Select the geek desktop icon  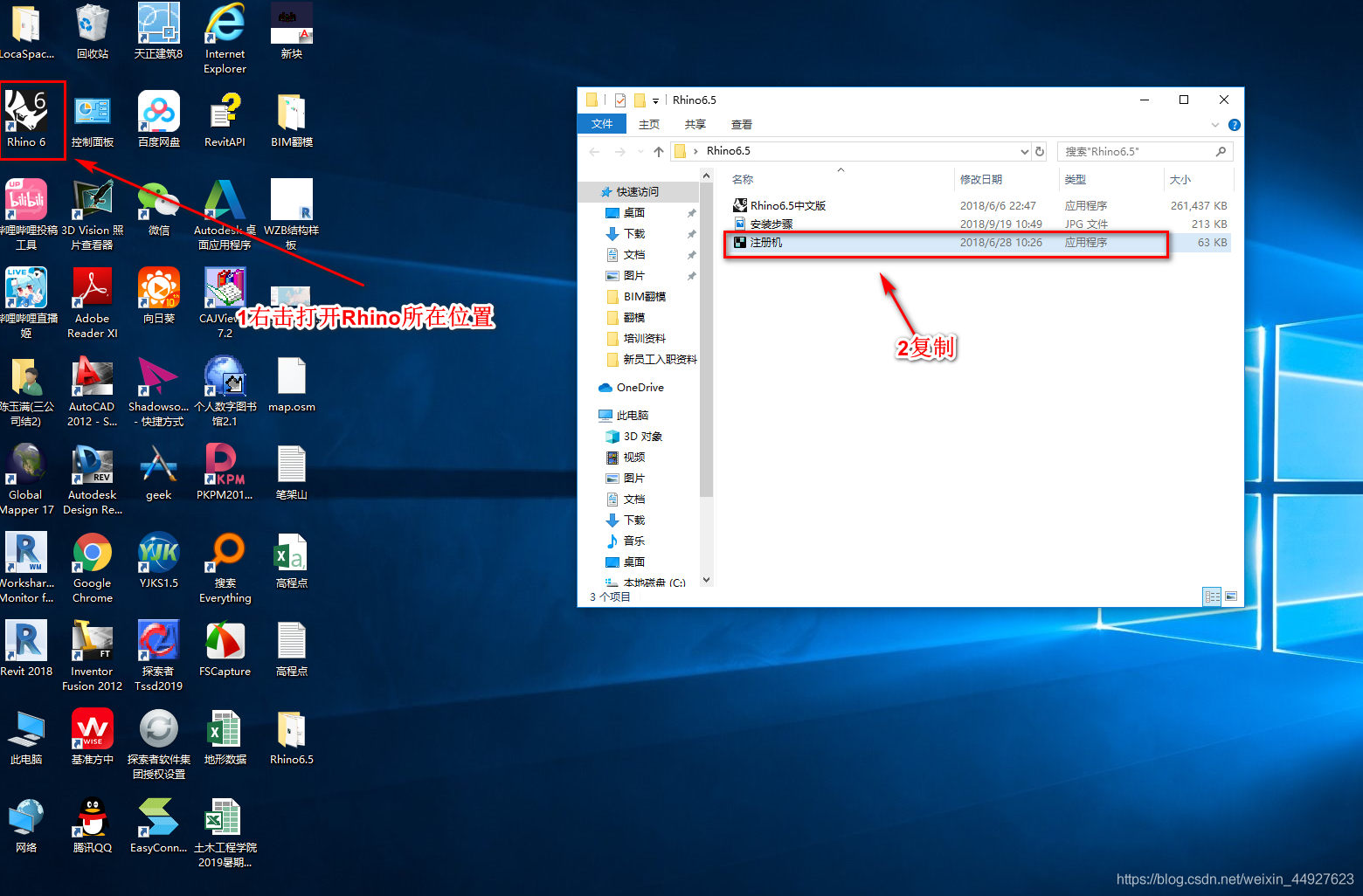pyautogui.click(x=159, y=472)
